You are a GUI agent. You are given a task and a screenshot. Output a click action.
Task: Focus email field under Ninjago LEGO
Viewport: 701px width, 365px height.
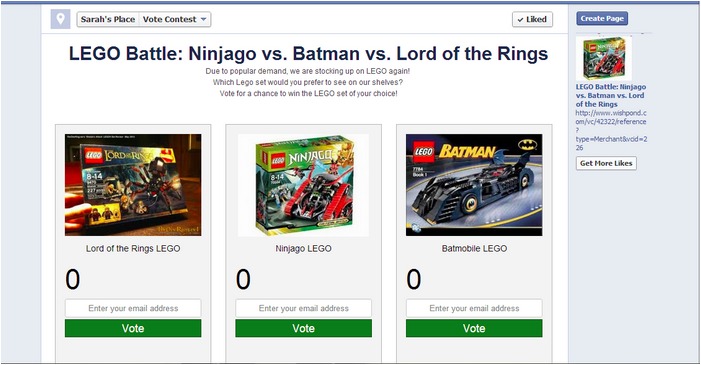304,308
